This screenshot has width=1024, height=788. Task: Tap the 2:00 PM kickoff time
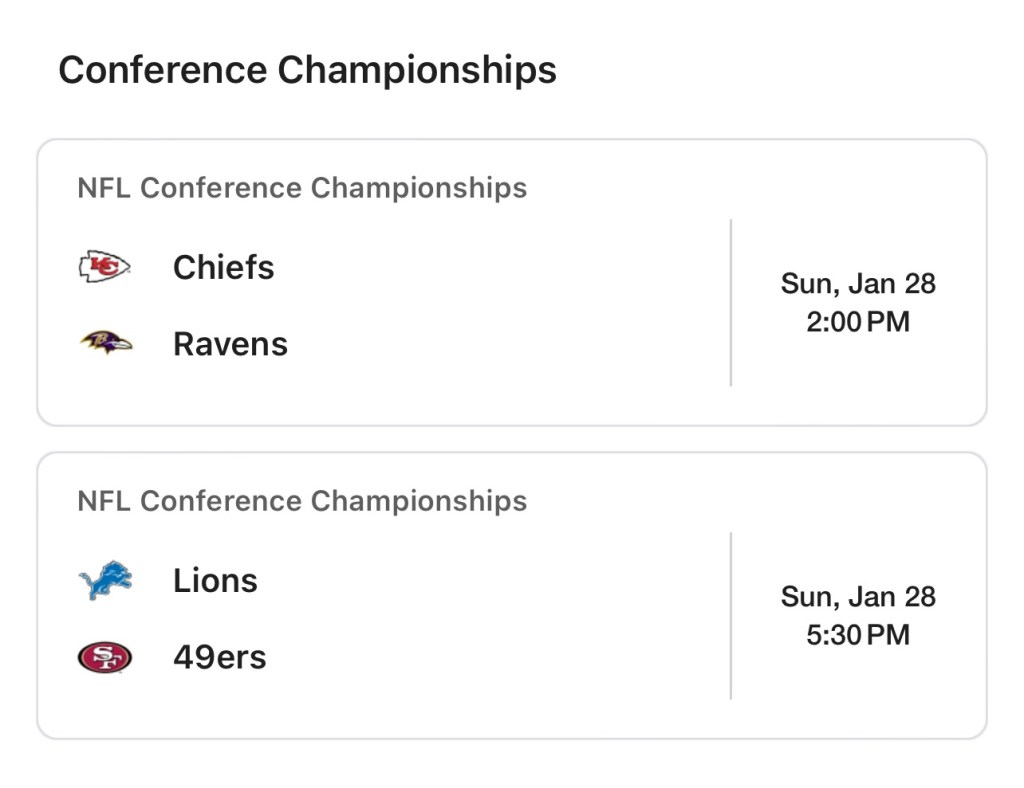(858, 322)
